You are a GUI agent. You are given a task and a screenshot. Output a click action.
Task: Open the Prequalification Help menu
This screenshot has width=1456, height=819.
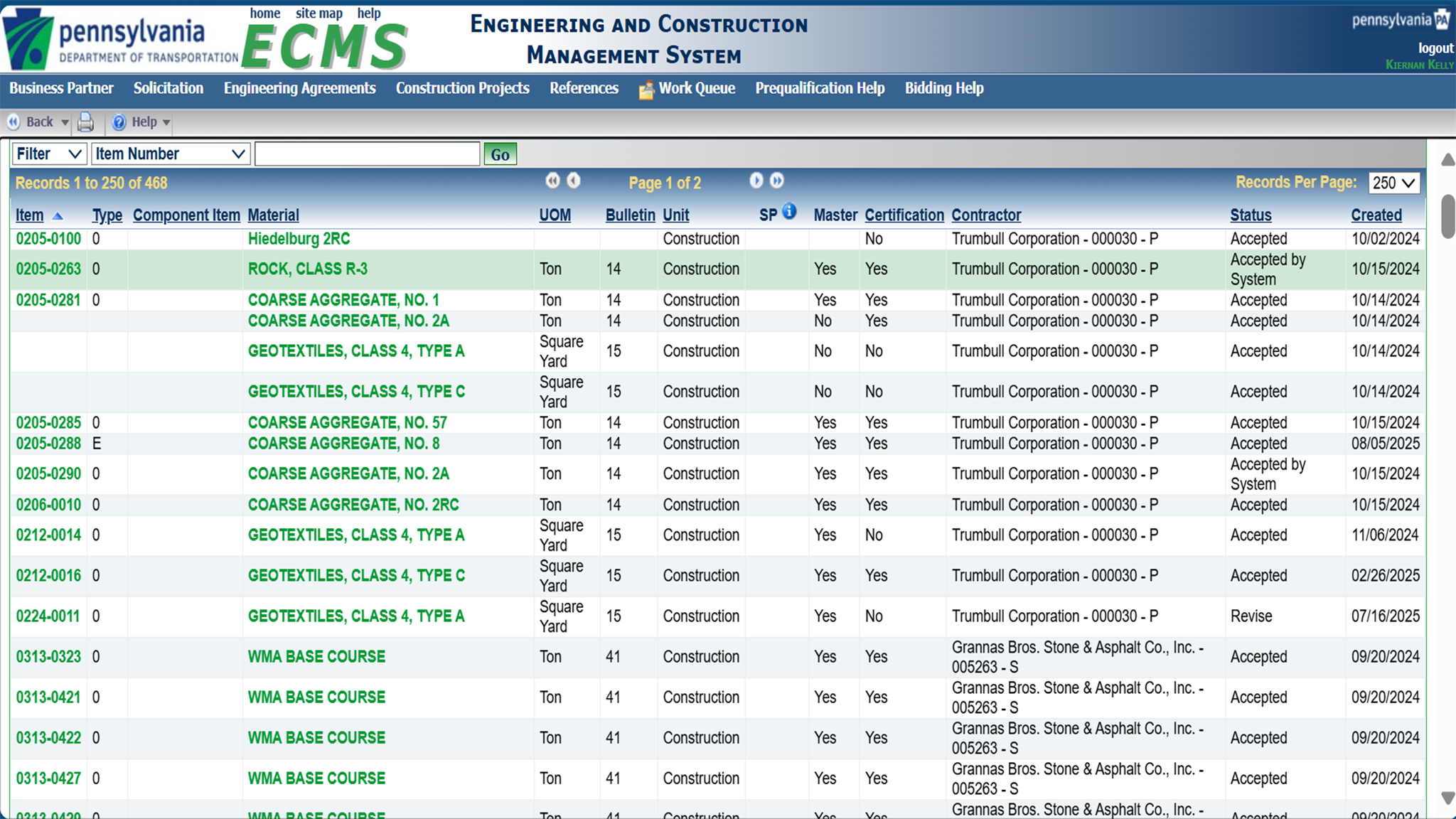point(820,88)
